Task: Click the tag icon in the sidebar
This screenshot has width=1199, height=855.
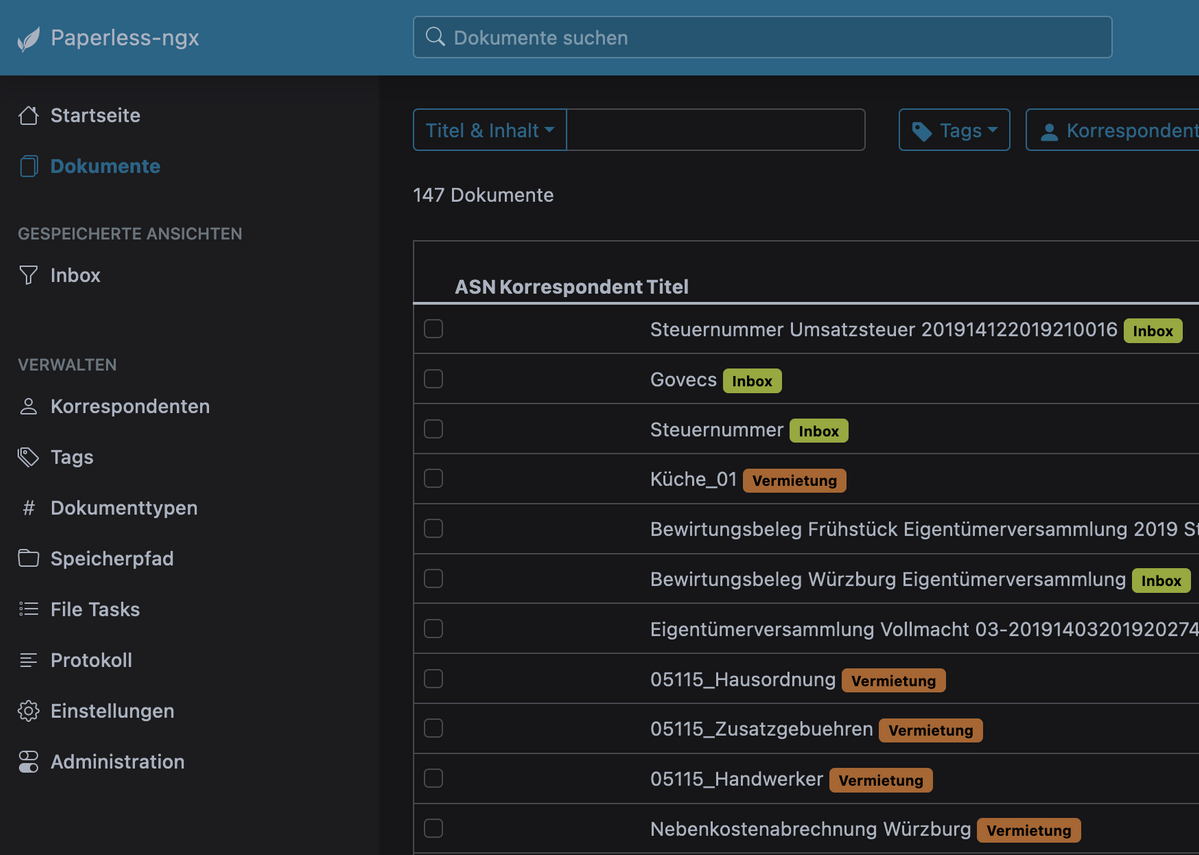Action: tap(29, 457)
